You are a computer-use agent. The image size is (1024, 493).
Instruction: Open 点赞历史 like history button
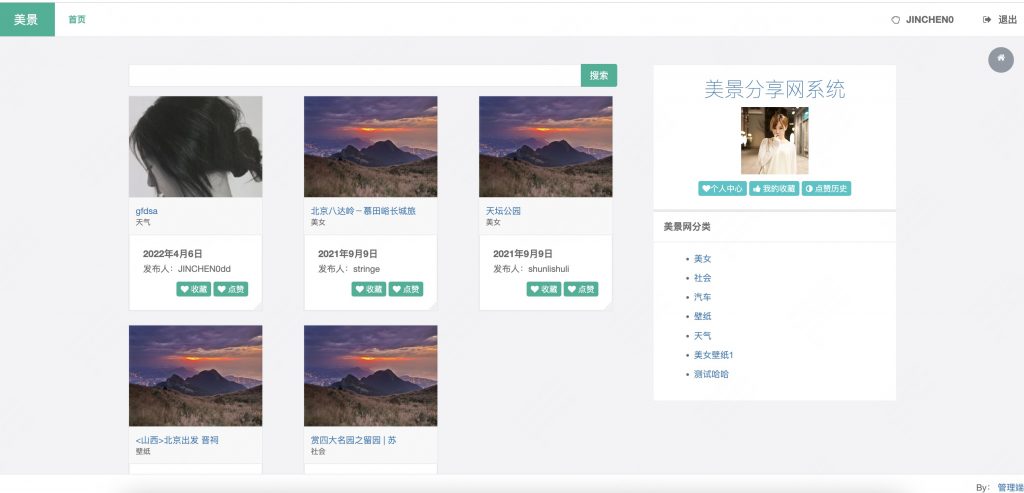(x=826, y=188)
